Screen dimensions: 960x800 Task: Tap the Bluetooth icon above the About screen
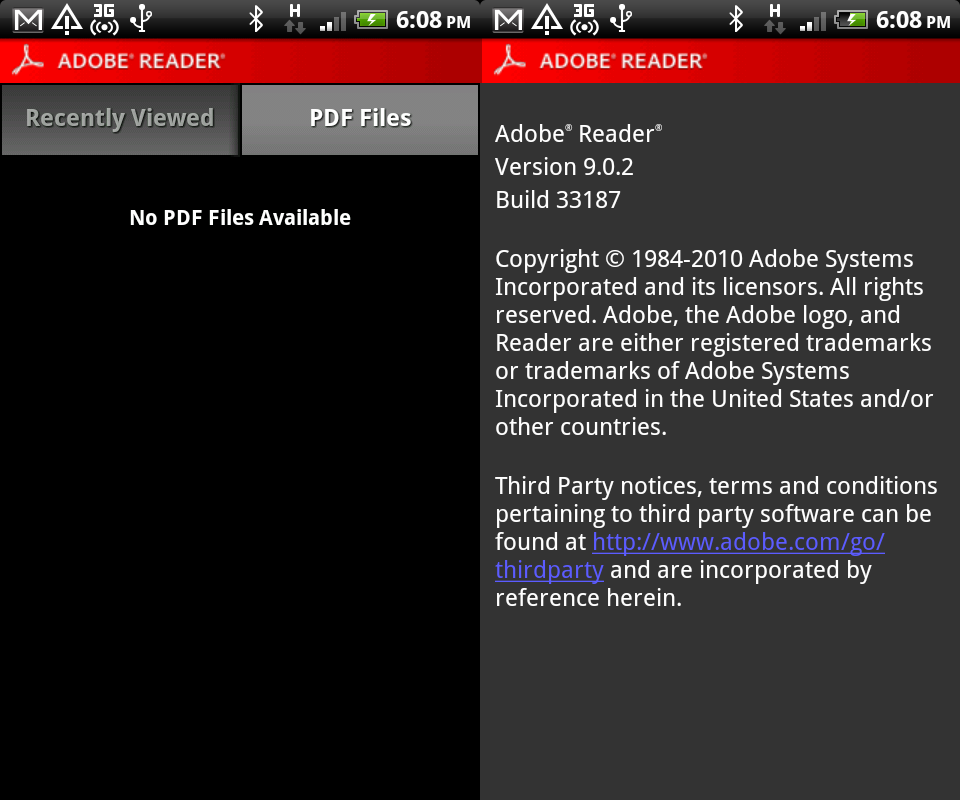pos(736,19)
